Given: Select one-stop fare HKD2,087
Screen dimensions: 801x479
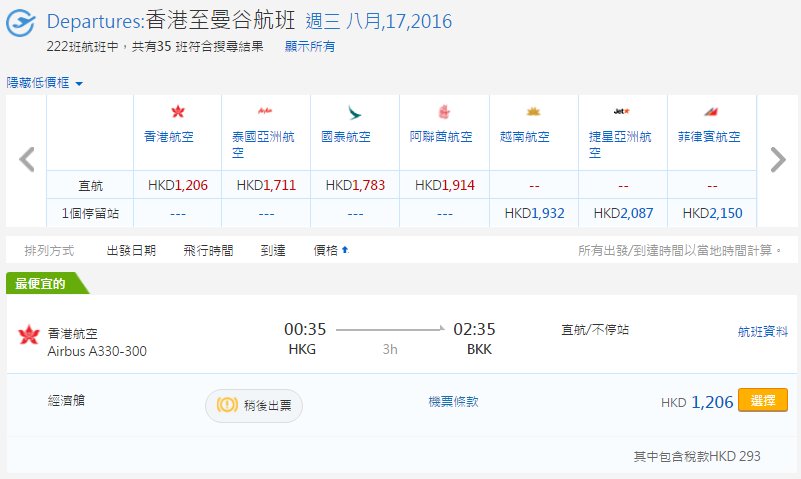Looking at the screenshot, I should pyautogui.click(x=623, y=213).
